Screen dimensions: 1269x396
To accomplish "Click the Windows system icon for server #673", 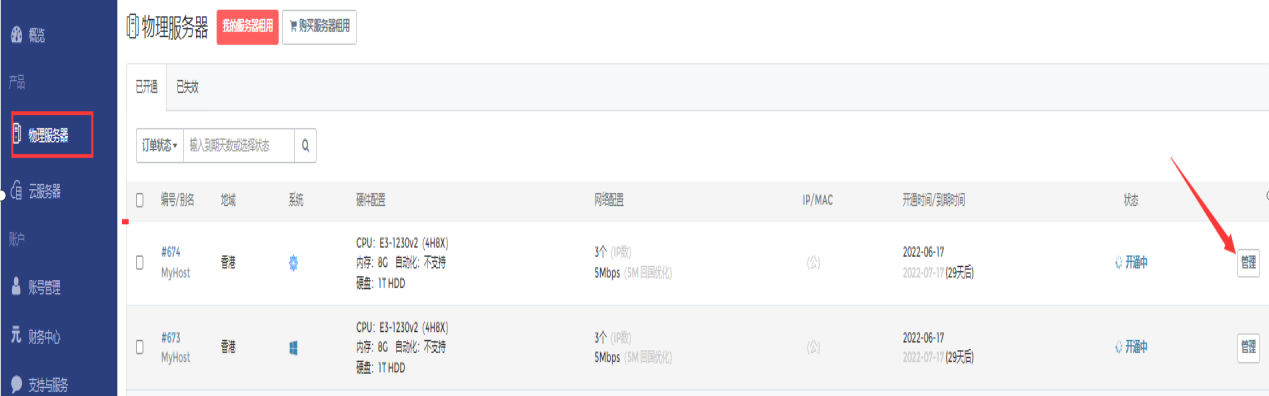I will (x=293, y=348).
